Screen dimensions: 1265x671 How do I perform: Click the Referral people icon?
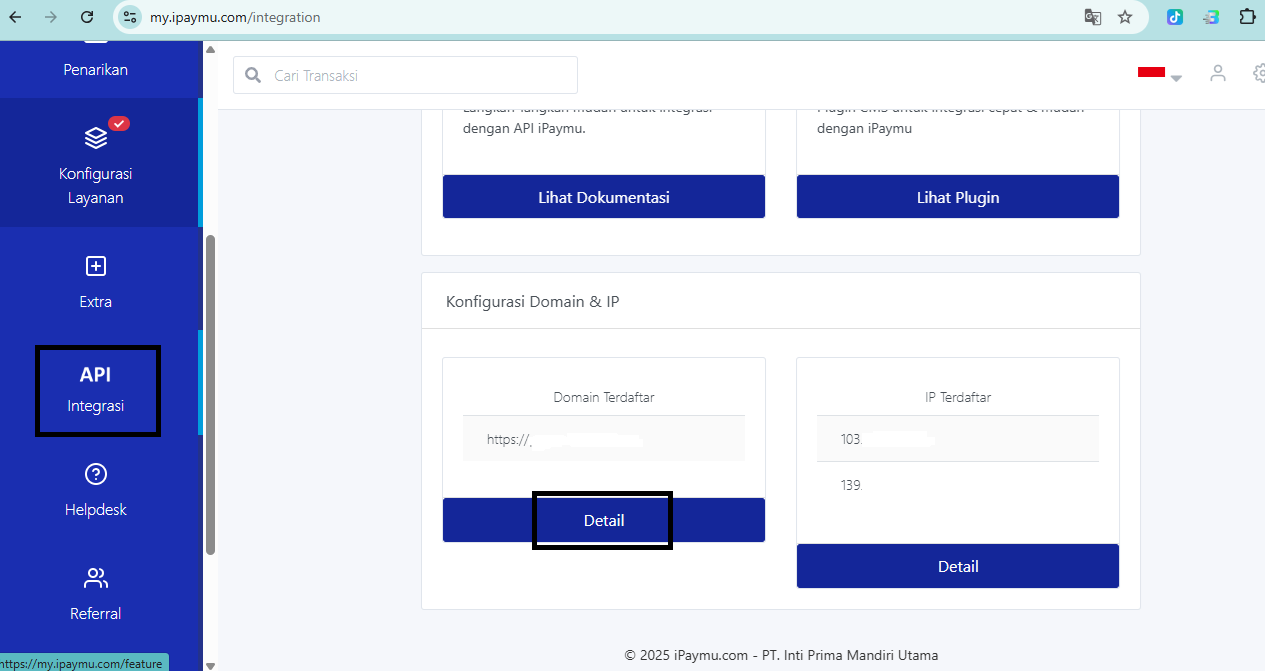click(96, 578)
